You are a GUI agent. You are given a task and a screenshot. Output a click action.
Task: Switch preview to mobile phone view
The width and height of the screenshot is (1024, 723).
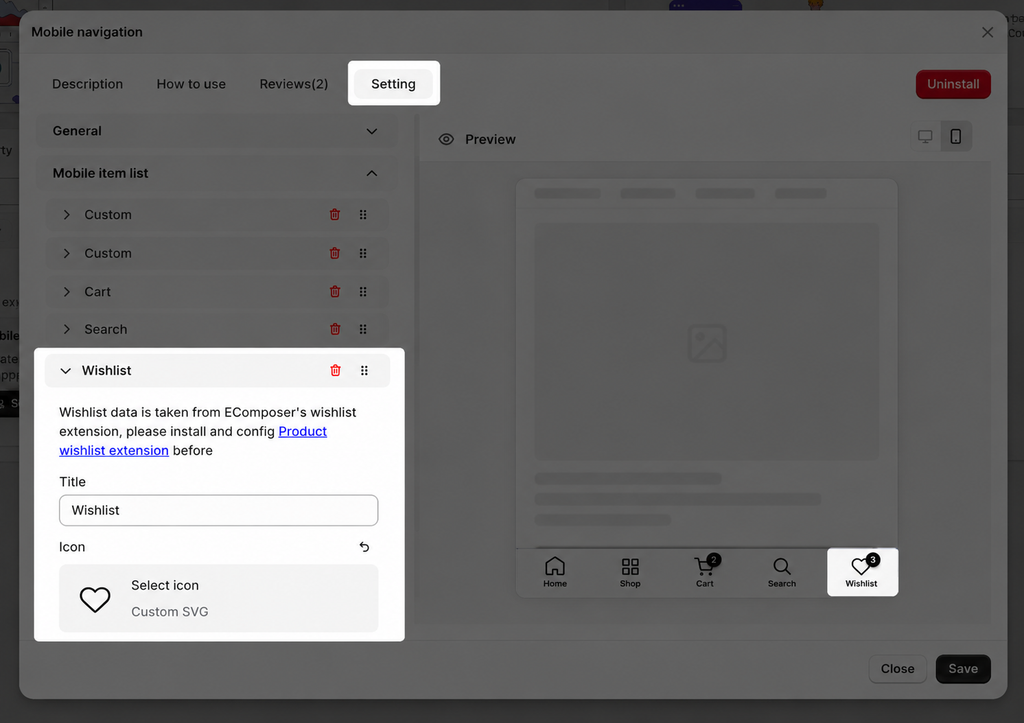[955, 137]
